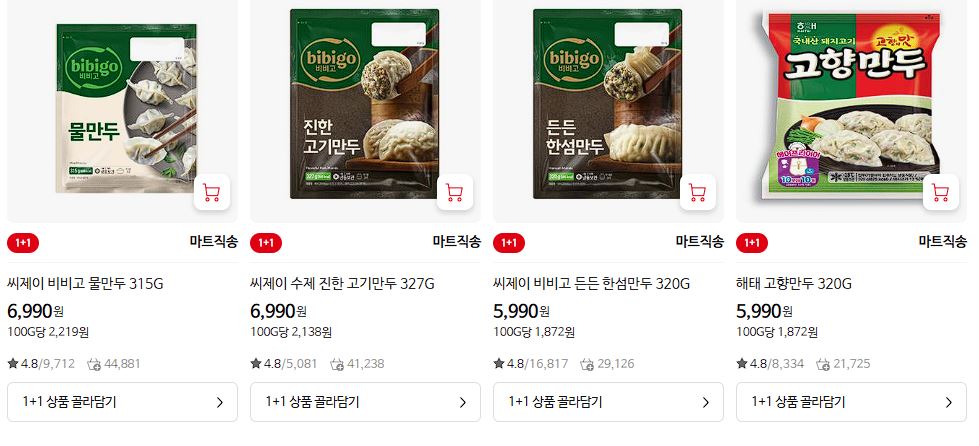Click star rating icon for 물만두
Viewport: 979px width, 446px height.
(x=12, y=364)
